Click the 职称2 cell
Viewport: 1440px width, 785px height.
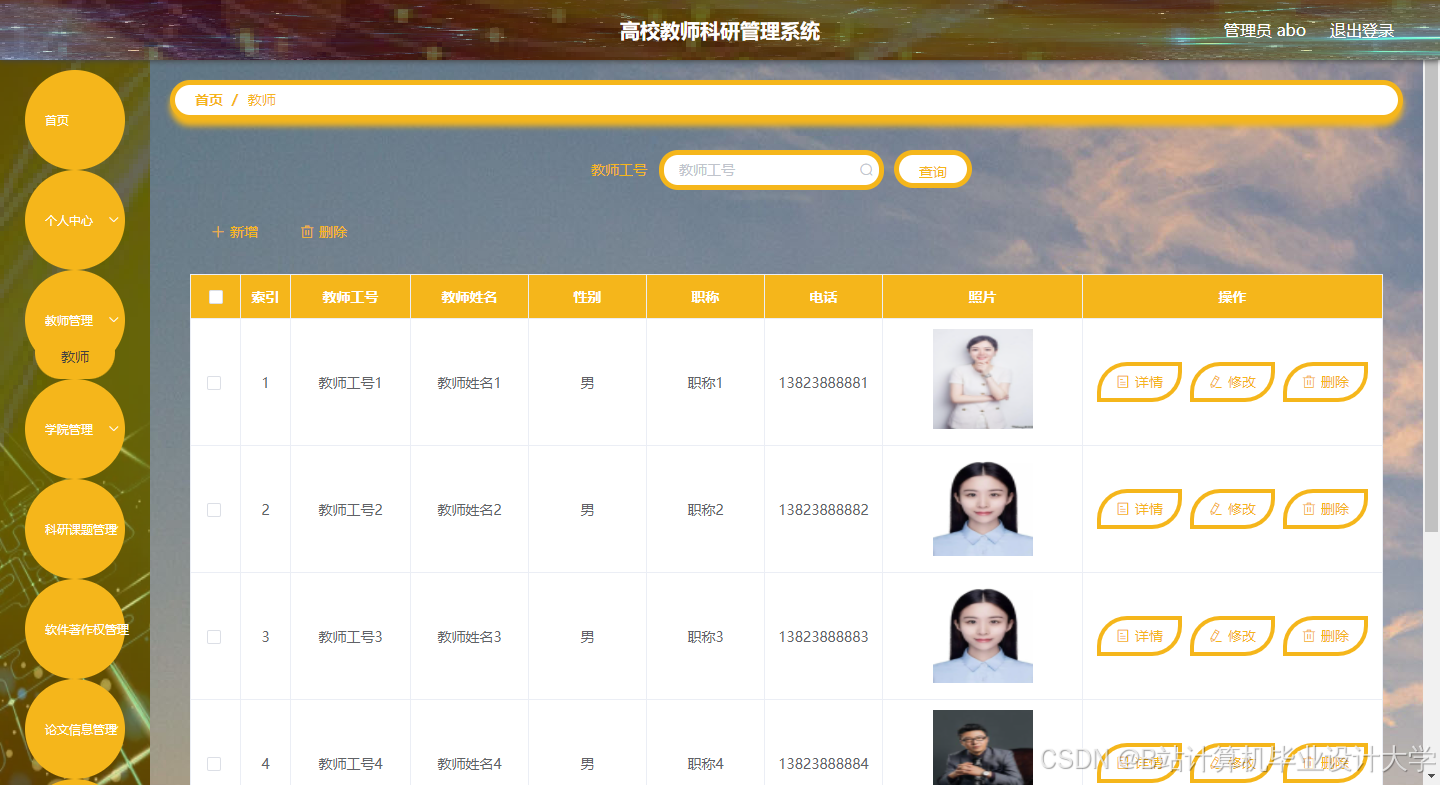pyautogui.click(x=705, y=510)
